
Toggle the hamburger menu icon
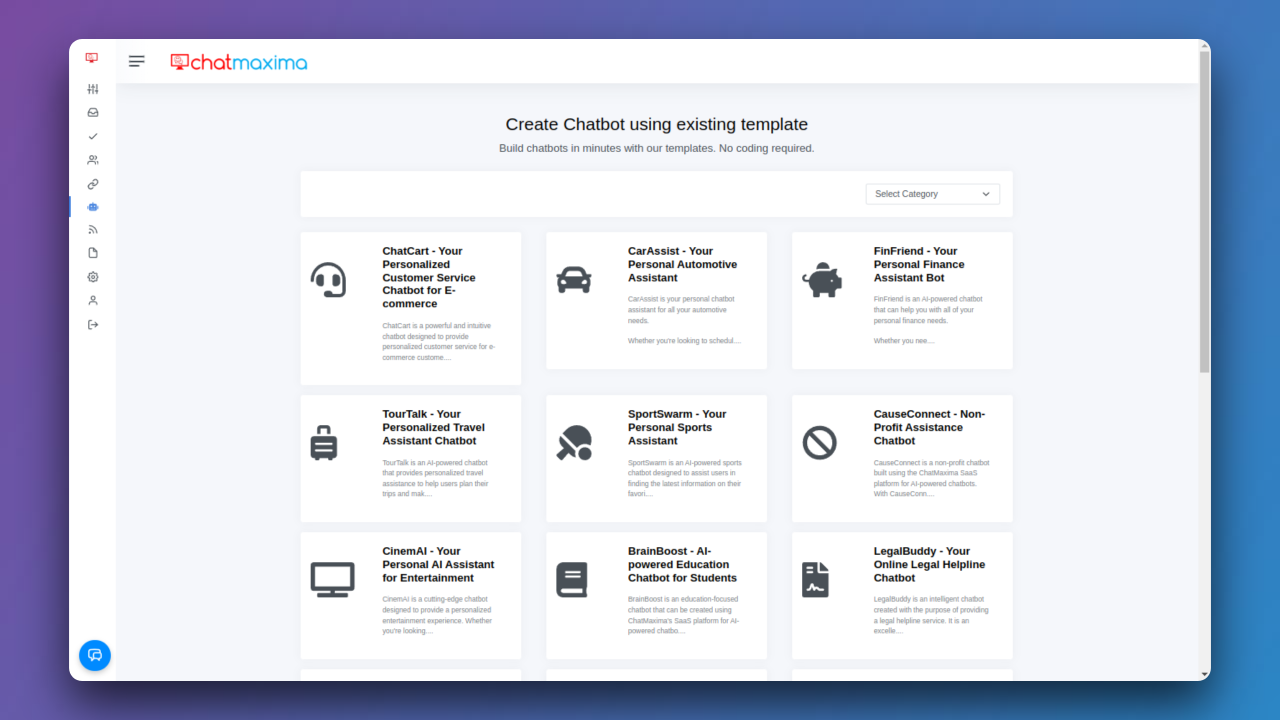point(137,61)
